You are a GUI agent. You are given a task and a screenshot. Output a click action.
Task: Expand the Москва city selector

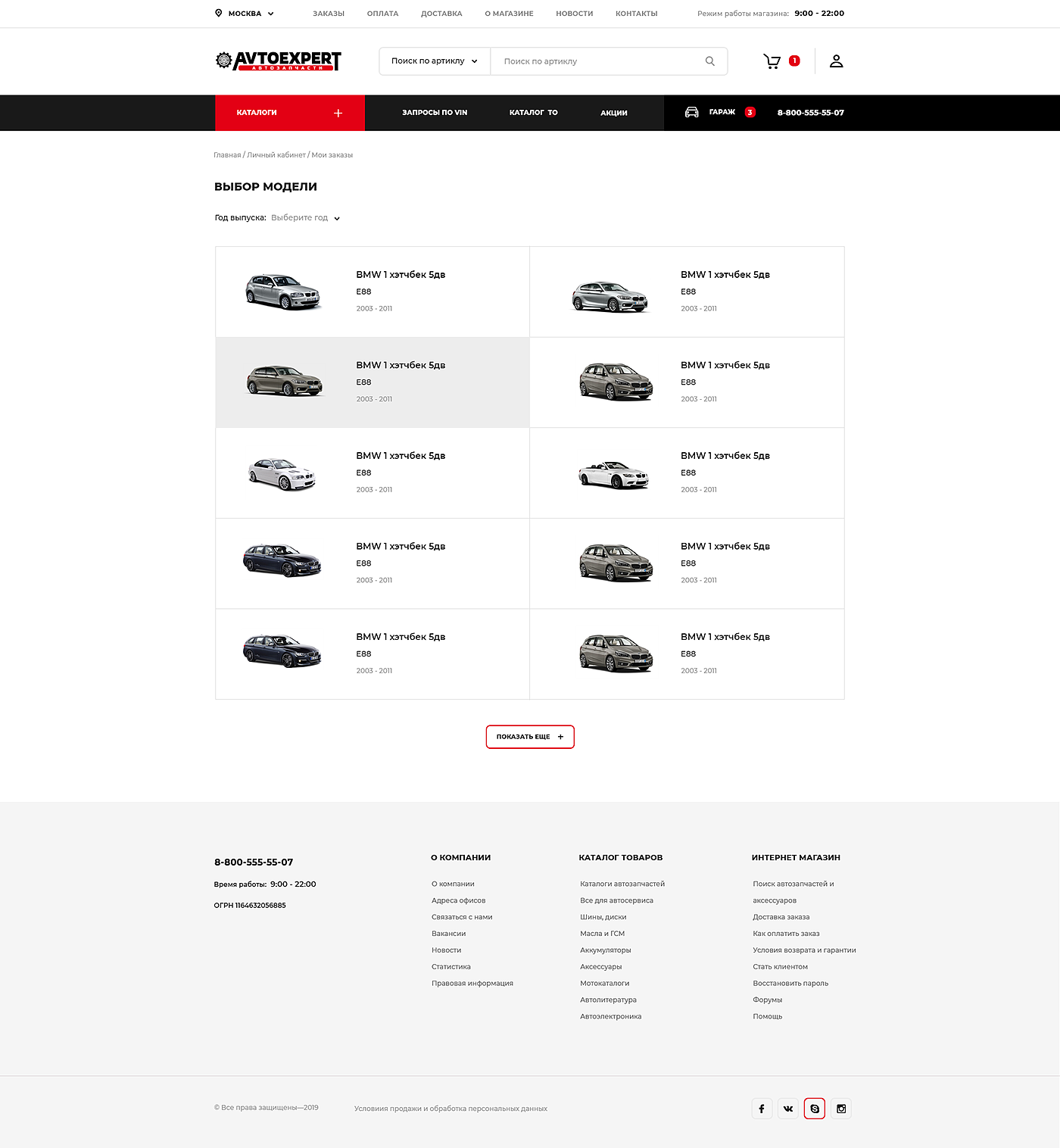(x=245, y=14)
